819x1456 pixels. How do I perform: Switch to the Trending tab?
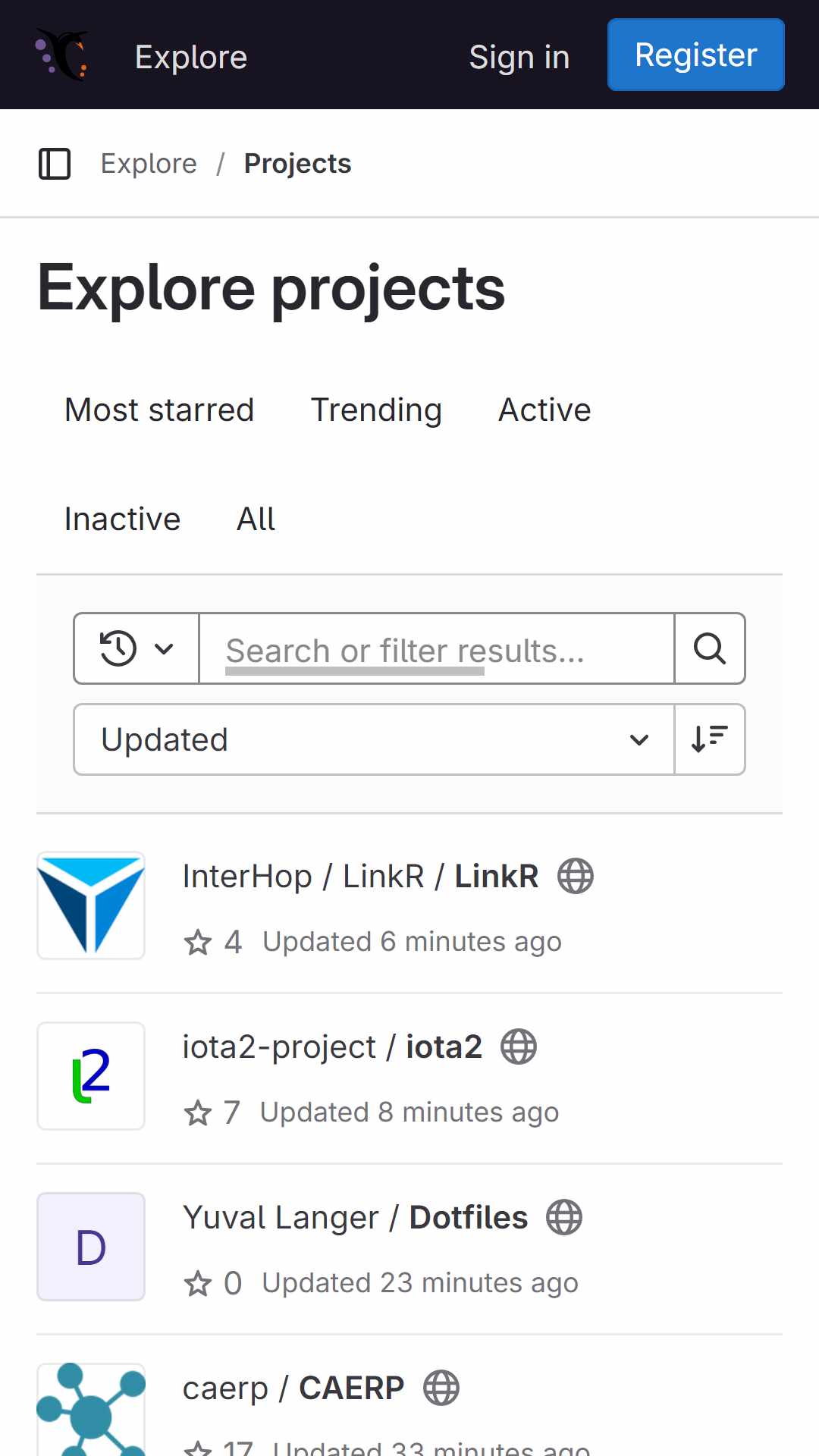point(376,410)
